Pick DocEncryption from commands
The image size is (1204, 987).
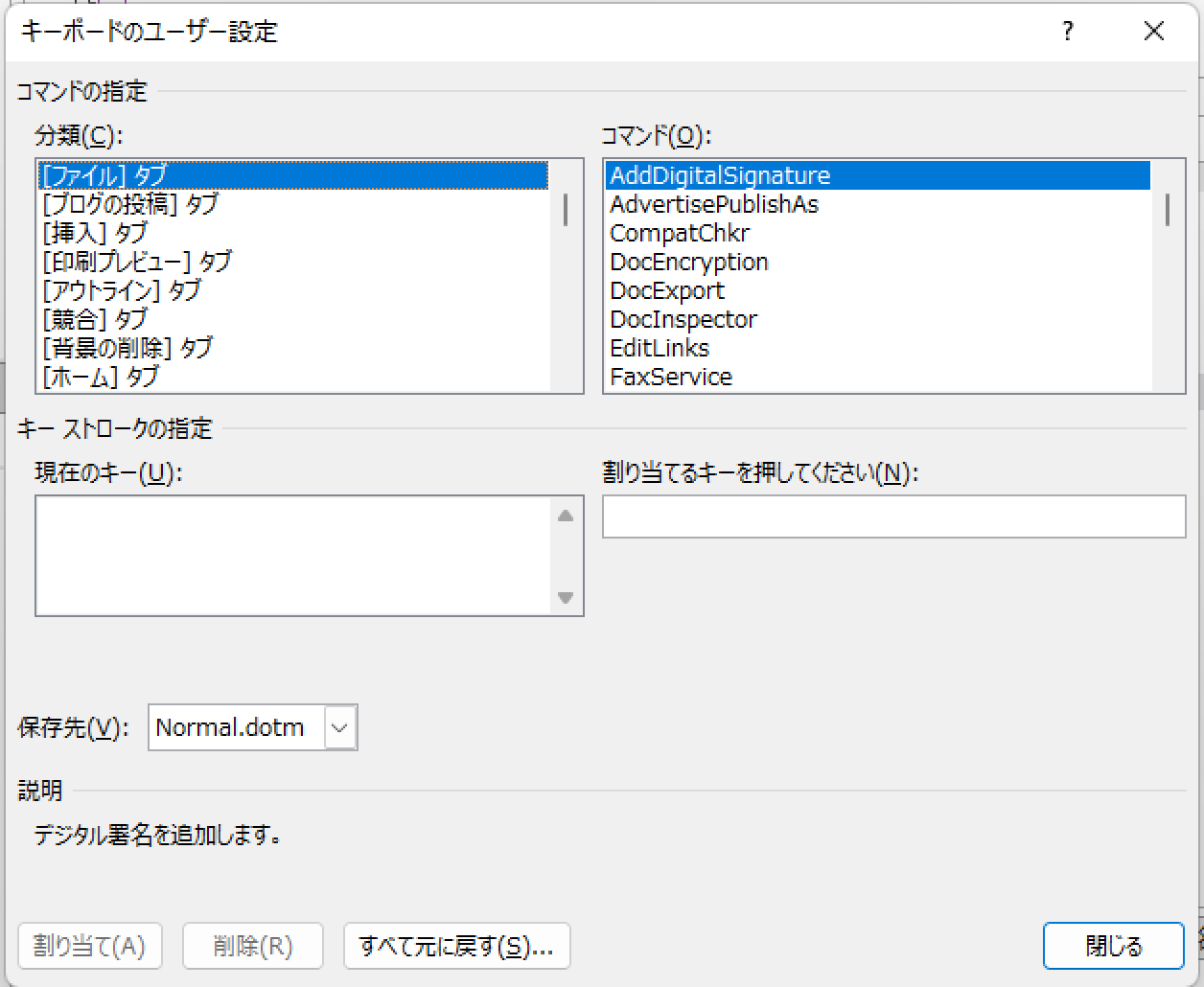coord(878,262)
